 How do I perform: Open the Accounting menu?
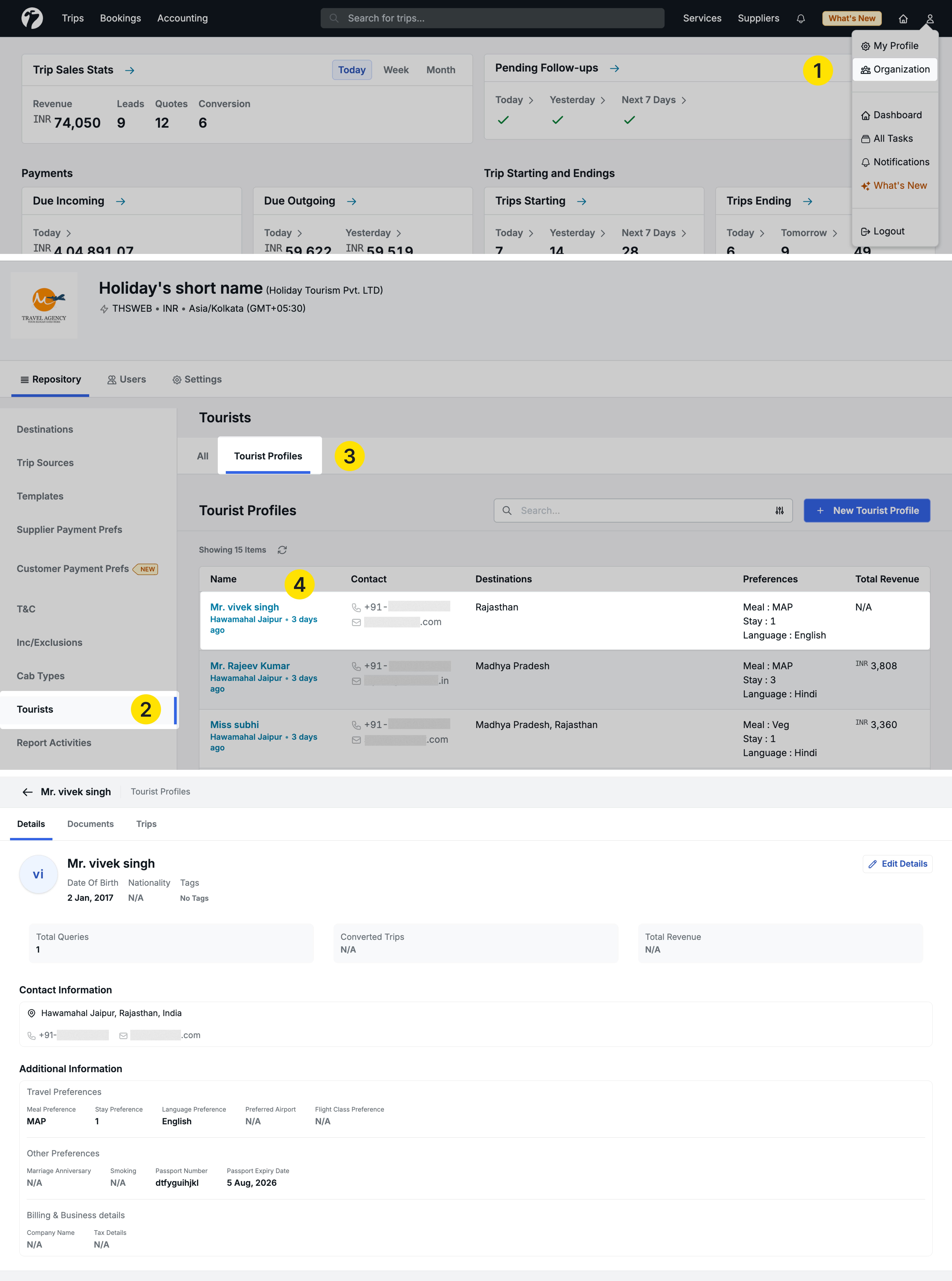tap(183, 18)
